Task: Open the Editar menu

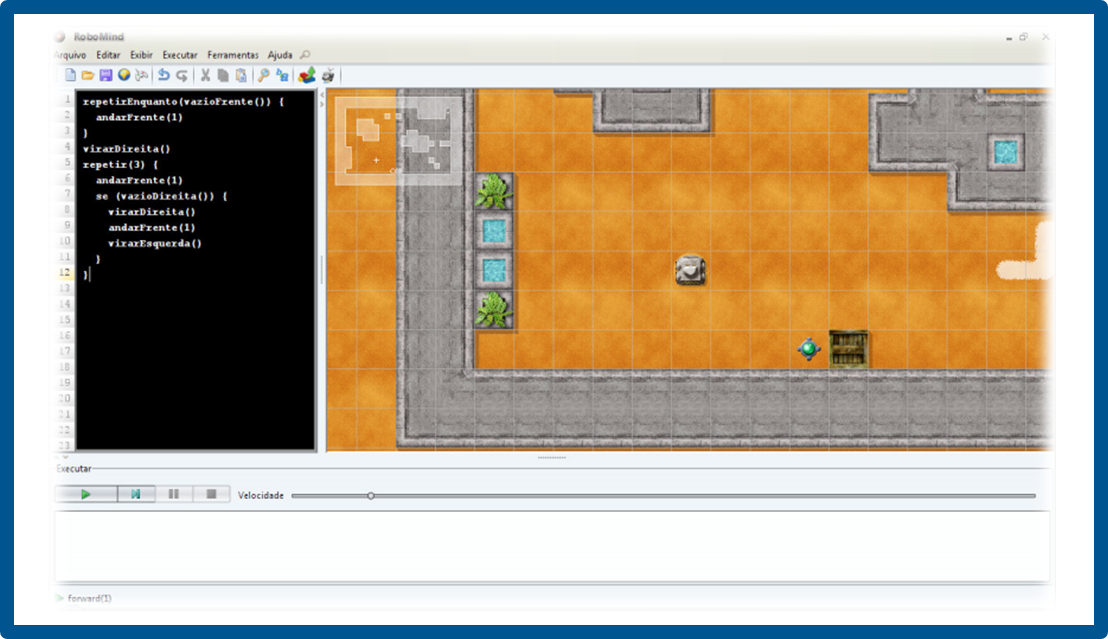Action: (x=108, y=54)
